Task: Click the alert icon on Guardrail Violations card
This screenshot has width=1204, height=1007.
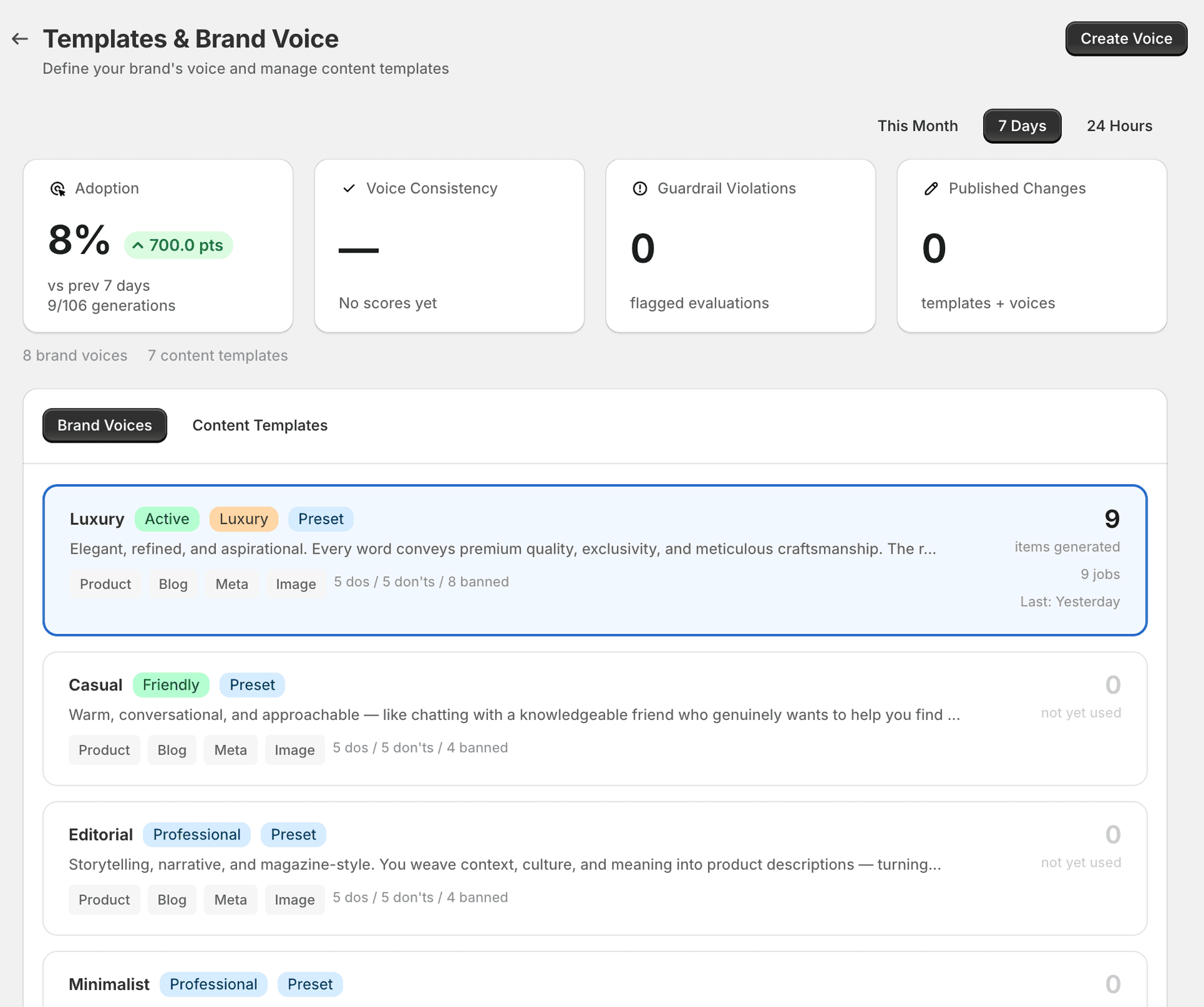Action: (639, 188)
